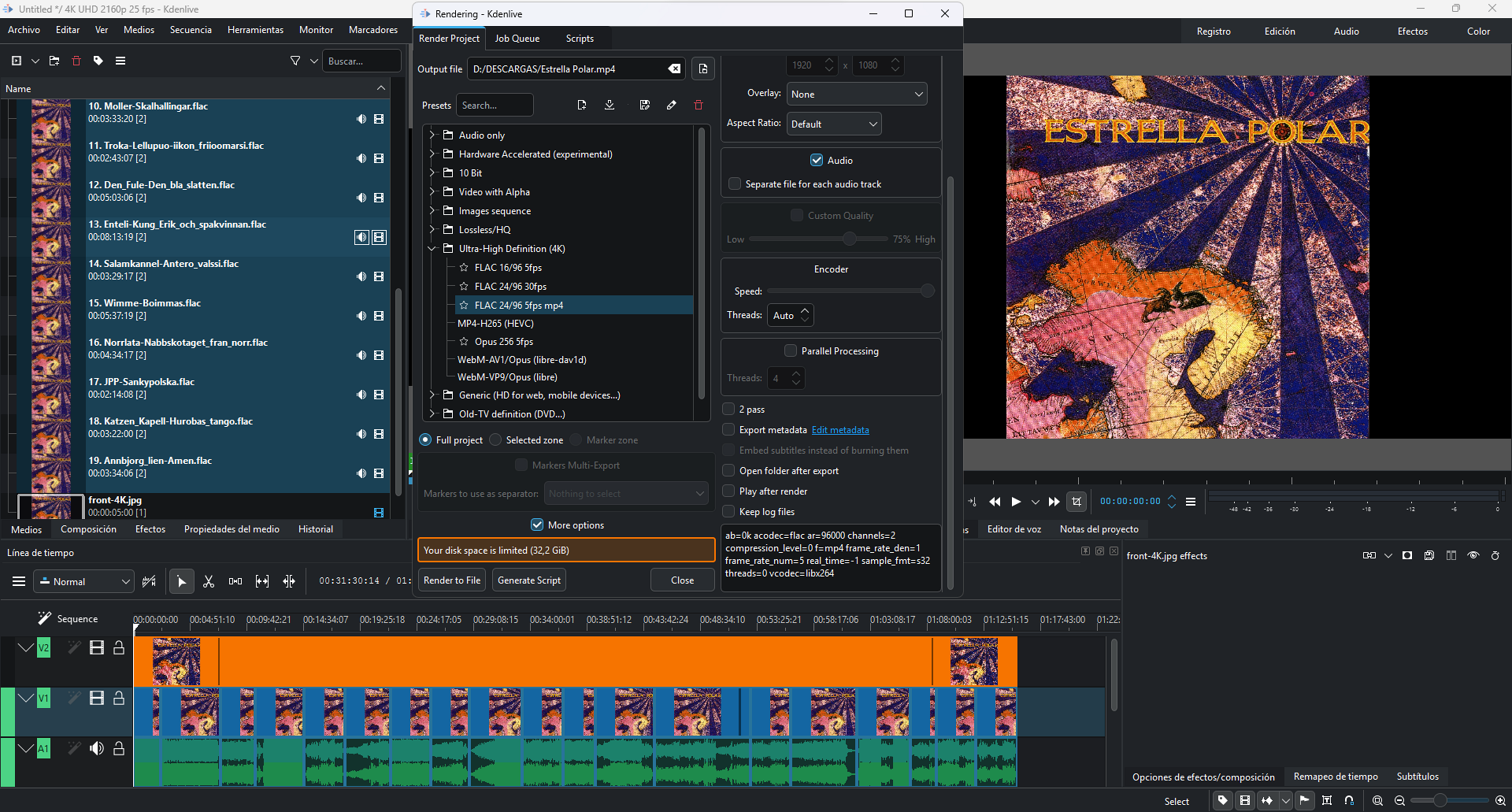This screenshot has width=1512, height=812.
Task: Click the edit preset pencil icon
Action: [672, 105]
